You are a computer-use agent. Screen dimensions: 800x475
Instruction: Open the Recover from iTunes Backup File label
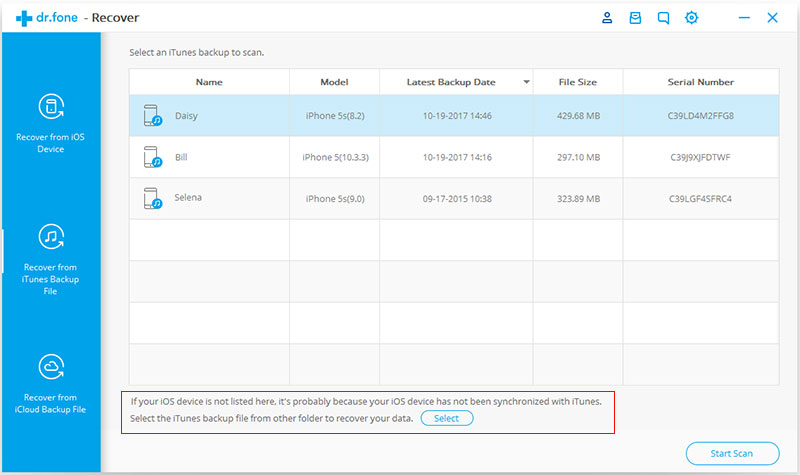click(x=51, y=279)
